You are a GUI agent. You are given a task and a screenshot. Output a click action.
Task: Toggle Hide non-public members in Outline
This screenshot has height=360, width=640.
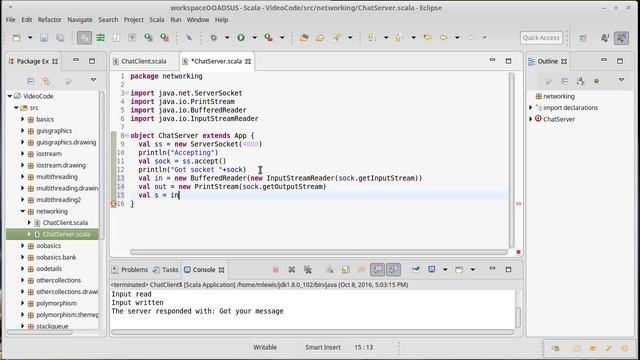596,81
